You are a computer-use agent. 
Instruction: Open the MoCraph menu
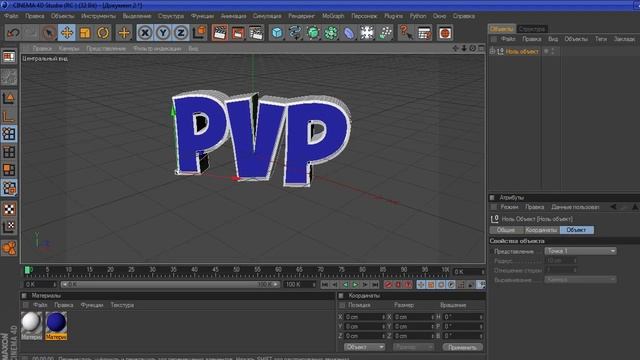click(333, 16)
